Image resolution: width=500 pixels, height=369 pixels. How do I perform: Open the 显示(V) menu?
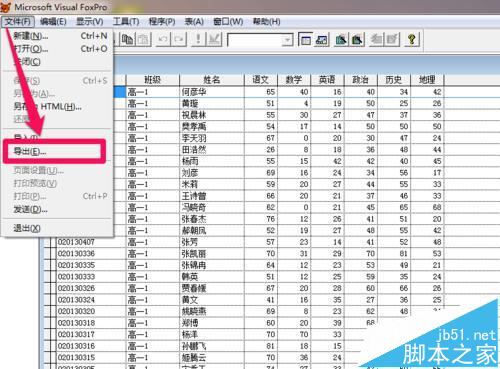coord(90,22)
